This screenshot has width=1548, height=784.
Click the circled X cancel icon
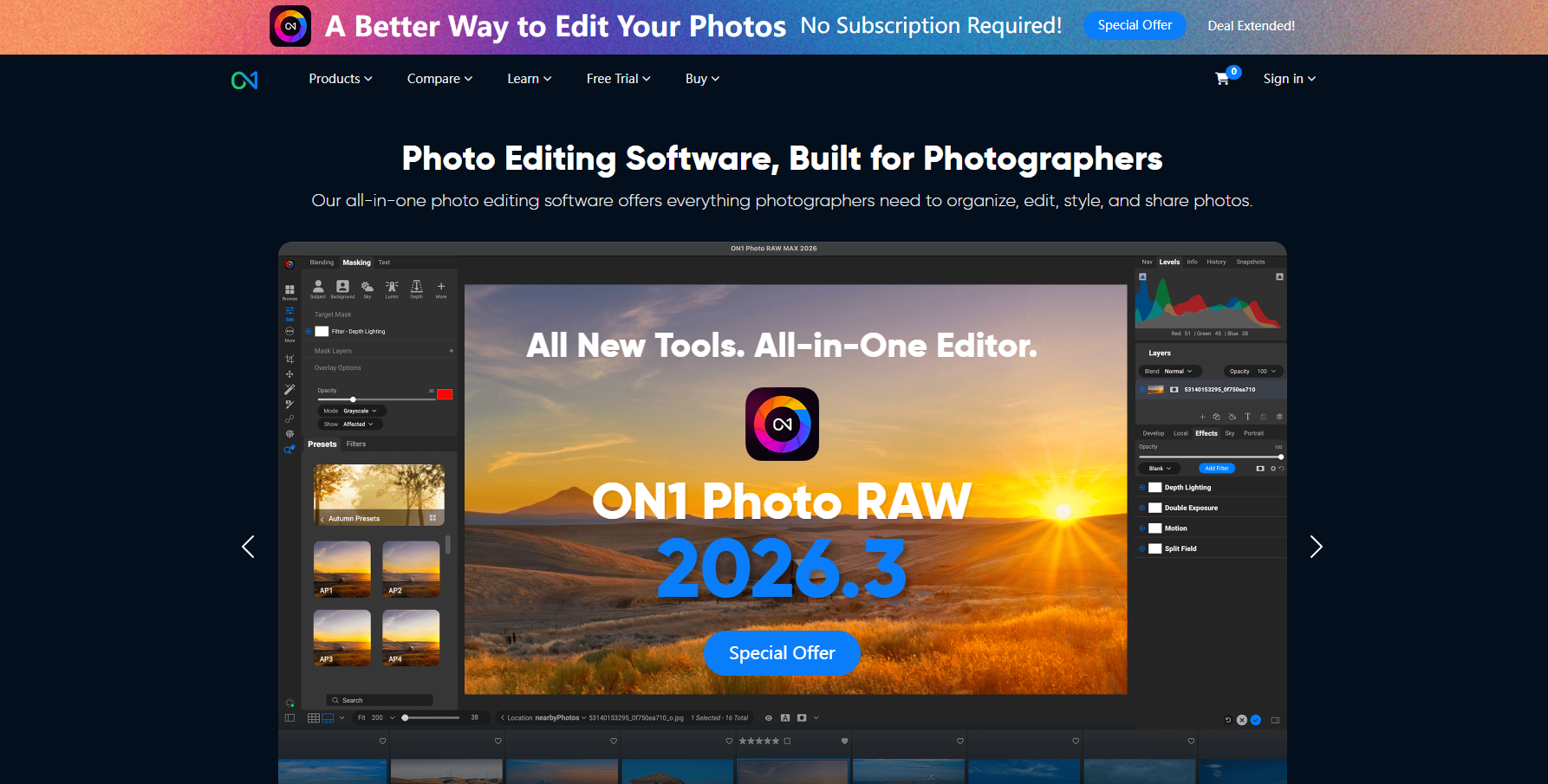(1242, 720)
